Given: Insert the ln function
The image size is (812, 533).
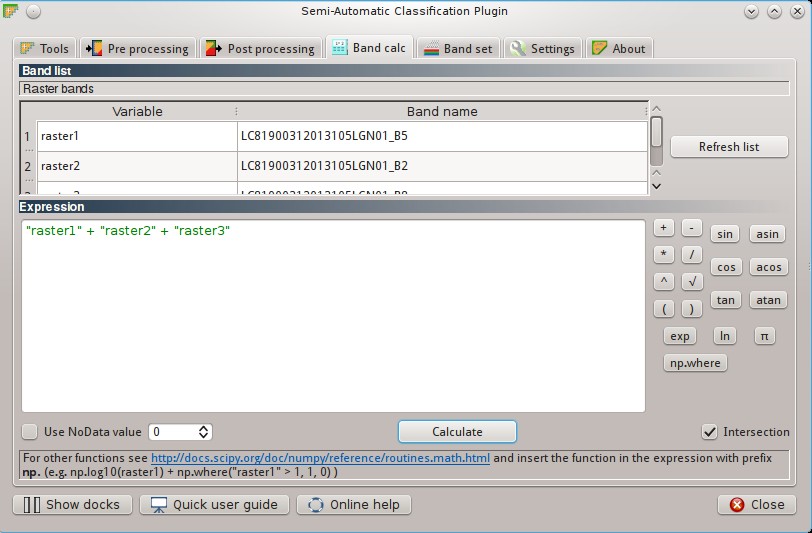Looking at the screenshot, I should click(x=725, y=336).
